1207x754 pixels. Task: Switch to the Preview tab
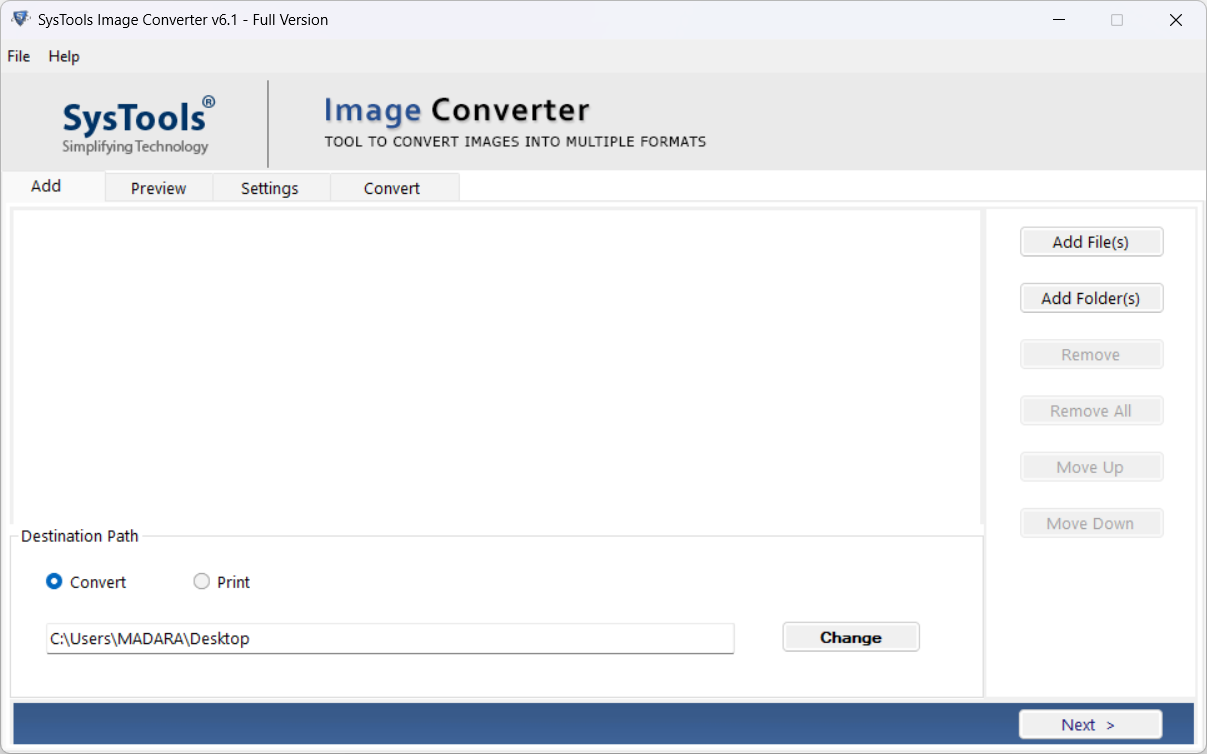(159, 188)
